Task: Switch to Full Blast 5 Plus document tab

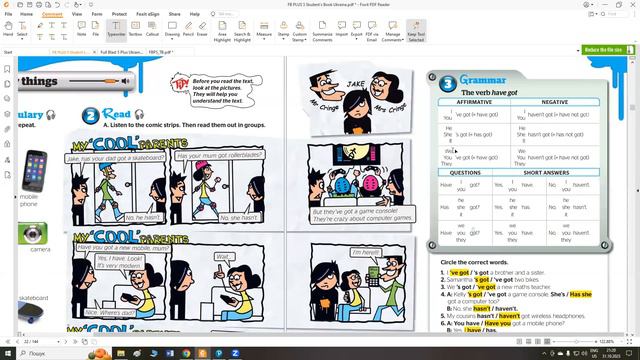Action: (x=121, y=52)
